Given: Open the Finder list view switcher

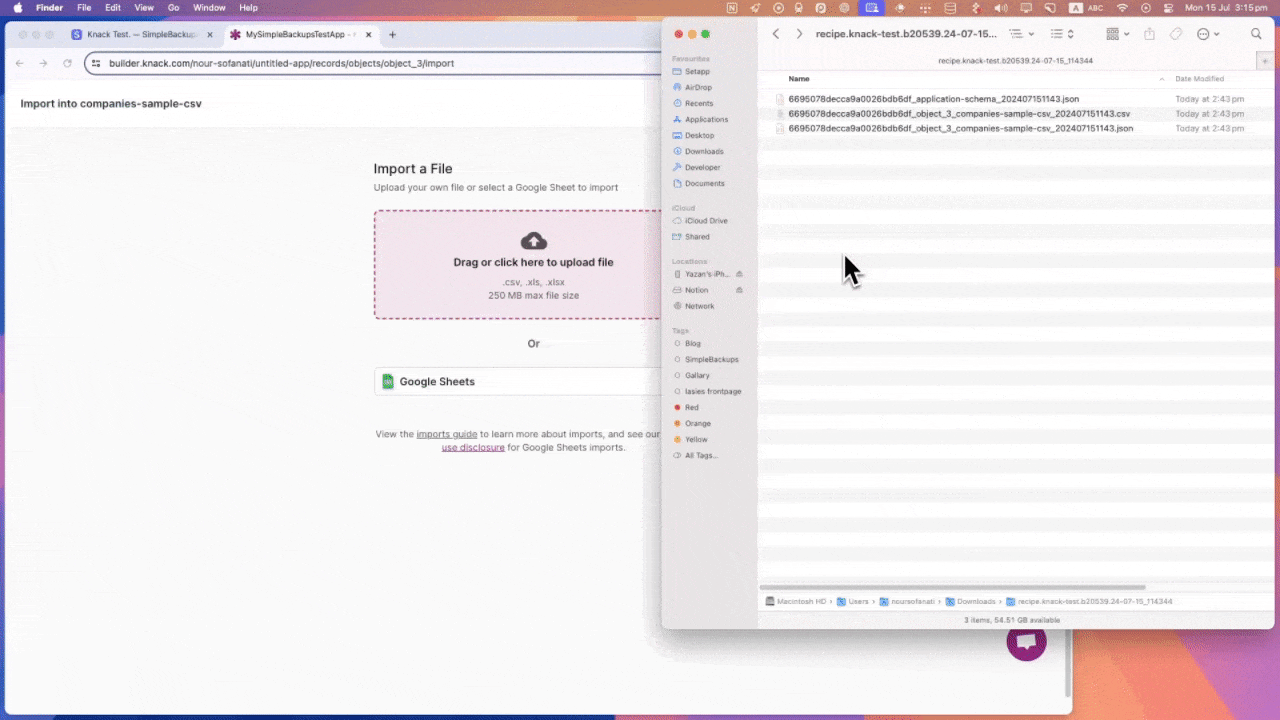Looking at the screenshot, I should click(x=1021, y=34).
